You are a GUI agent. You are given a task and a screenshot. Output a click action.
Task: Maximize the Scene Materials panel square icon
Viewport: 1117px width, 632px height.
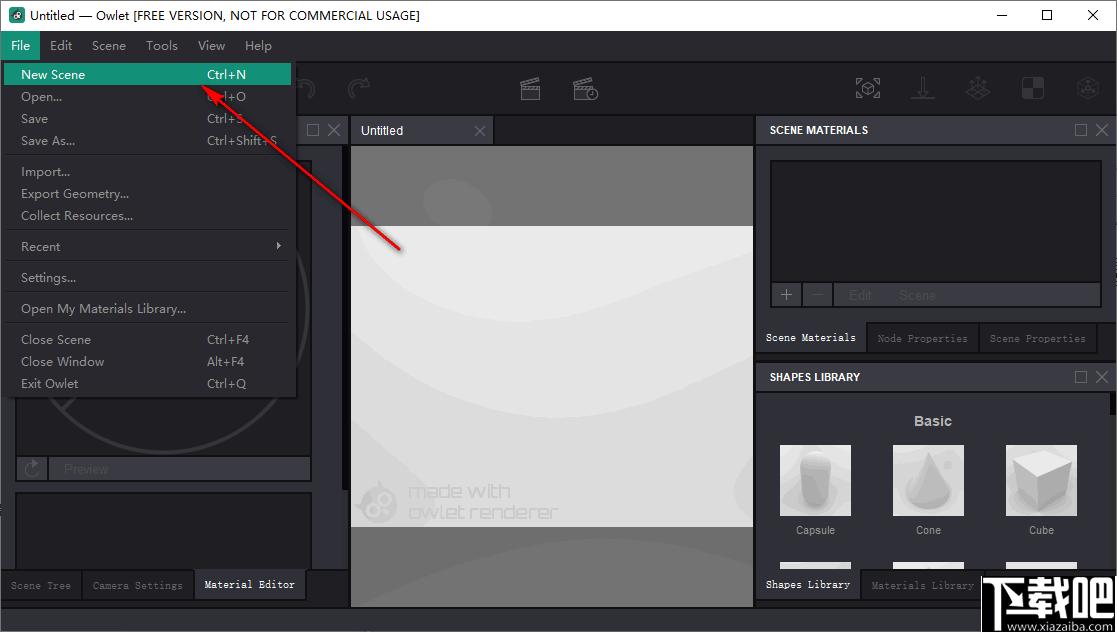tap(1081, 130)
